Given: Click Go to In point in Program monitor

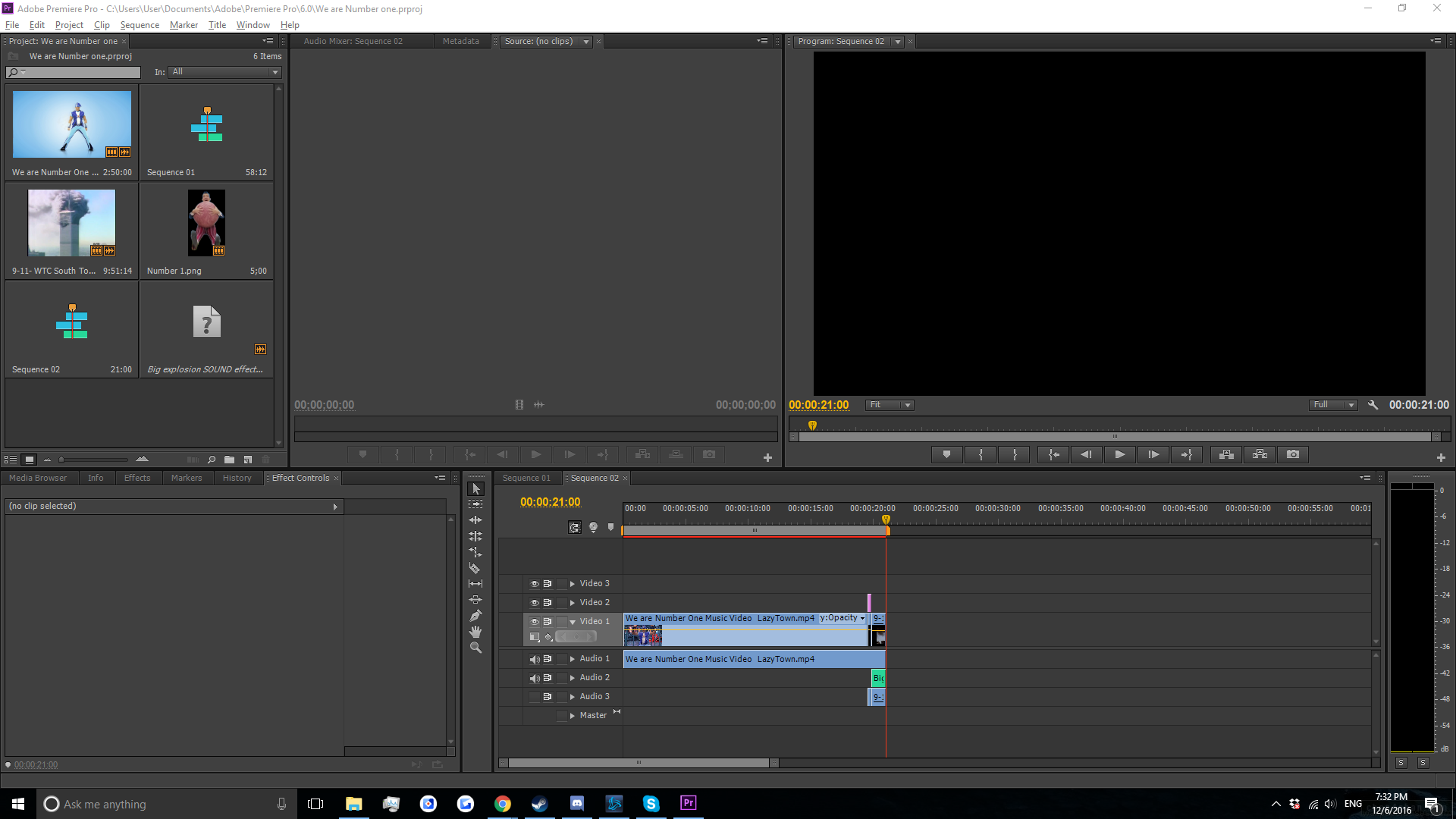Looking at the screenshot, I should pyautogui.click(x=1053, y=454).
